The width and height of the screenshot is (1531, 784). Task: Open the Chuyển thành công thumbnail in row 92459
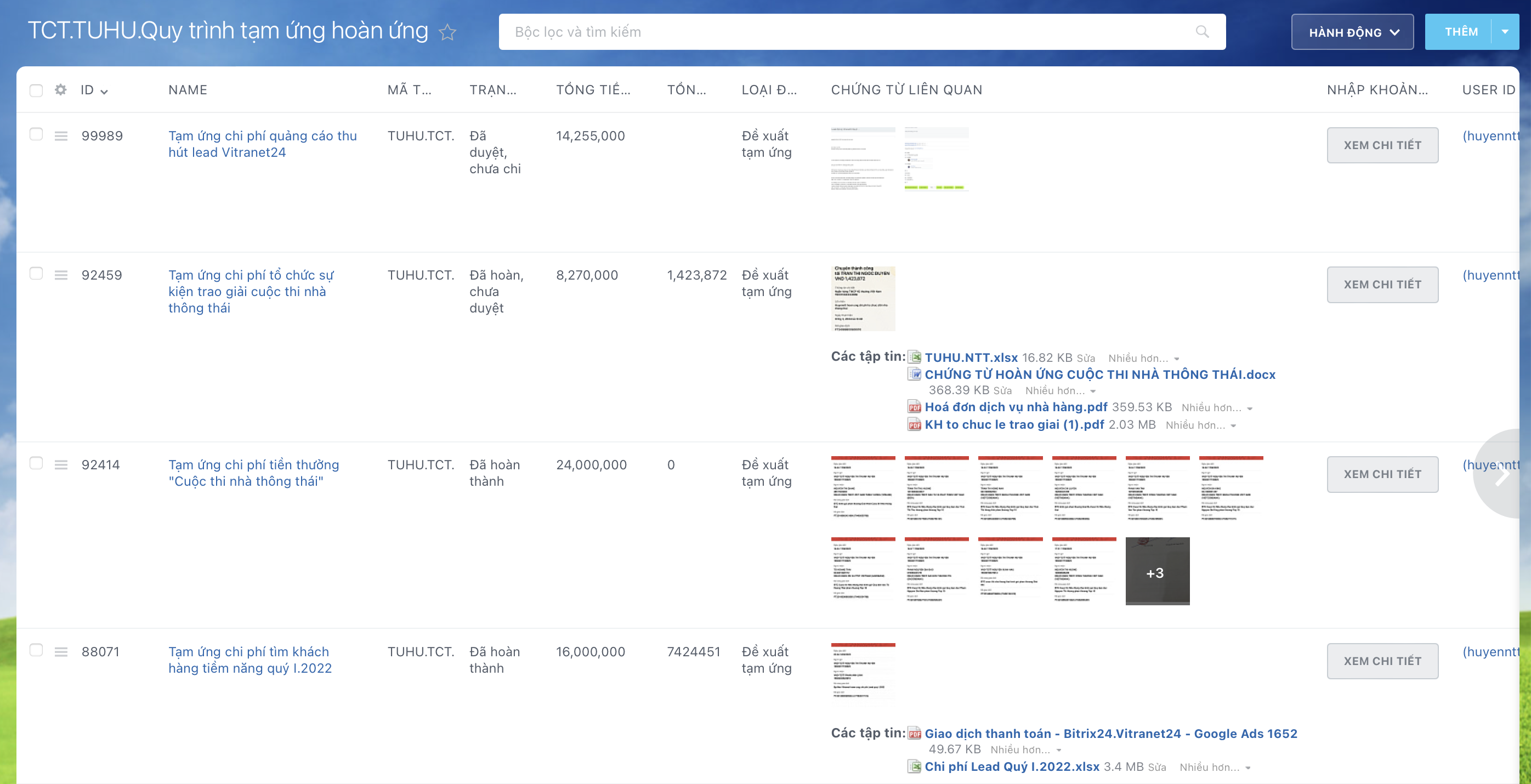pos(863,298)
